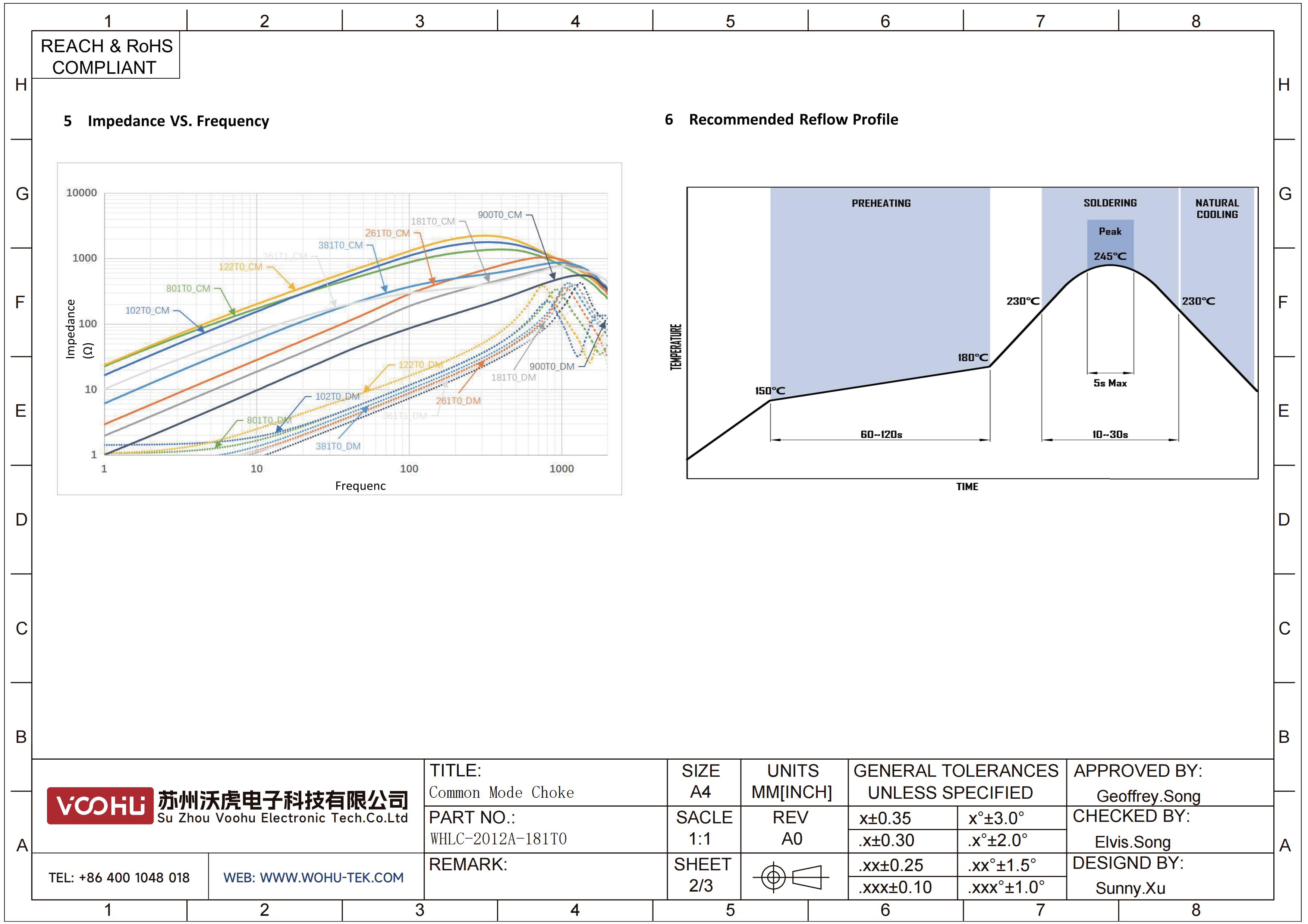
Task: Click the 900T0_CM curve label
Action: click(500, 215)
